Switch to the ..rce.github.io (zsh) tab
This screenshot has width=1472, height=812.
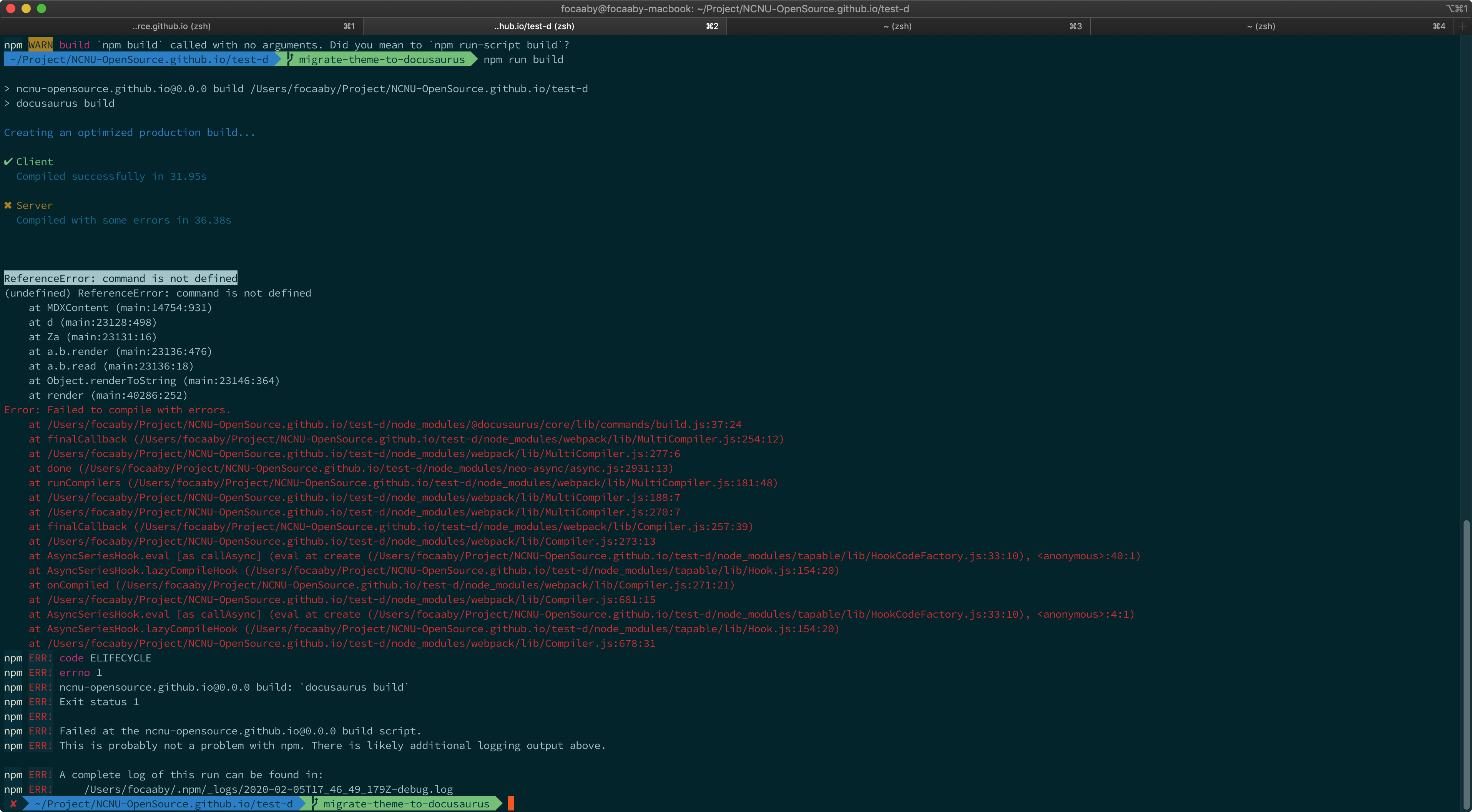coord(171,26)
